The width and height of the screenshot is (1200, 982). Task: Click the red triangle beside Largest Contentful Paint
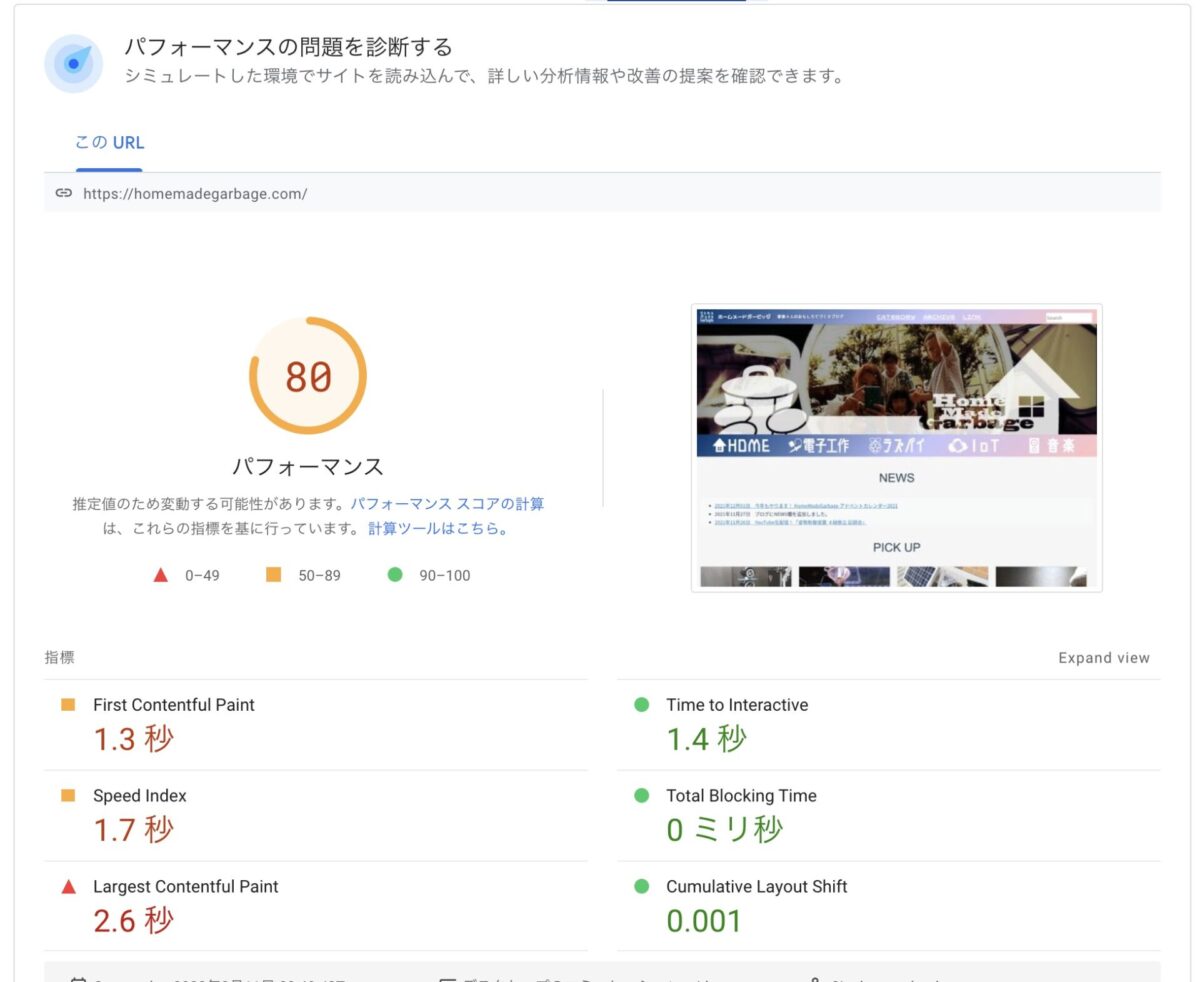68,887
